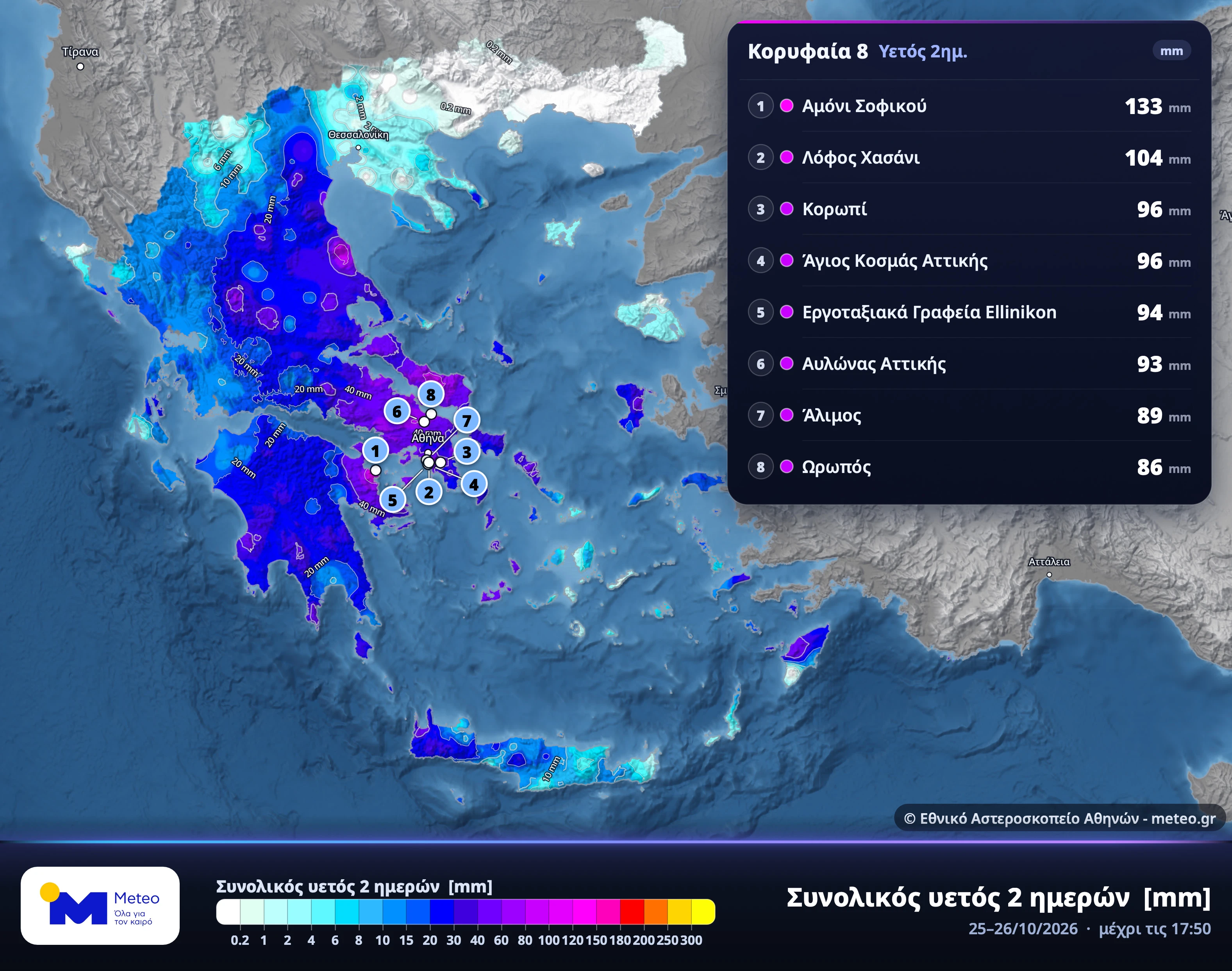Select map marker number 7
Image resolution: width=1232 pixels, height=971 pixels.
(x=467, y=421)
